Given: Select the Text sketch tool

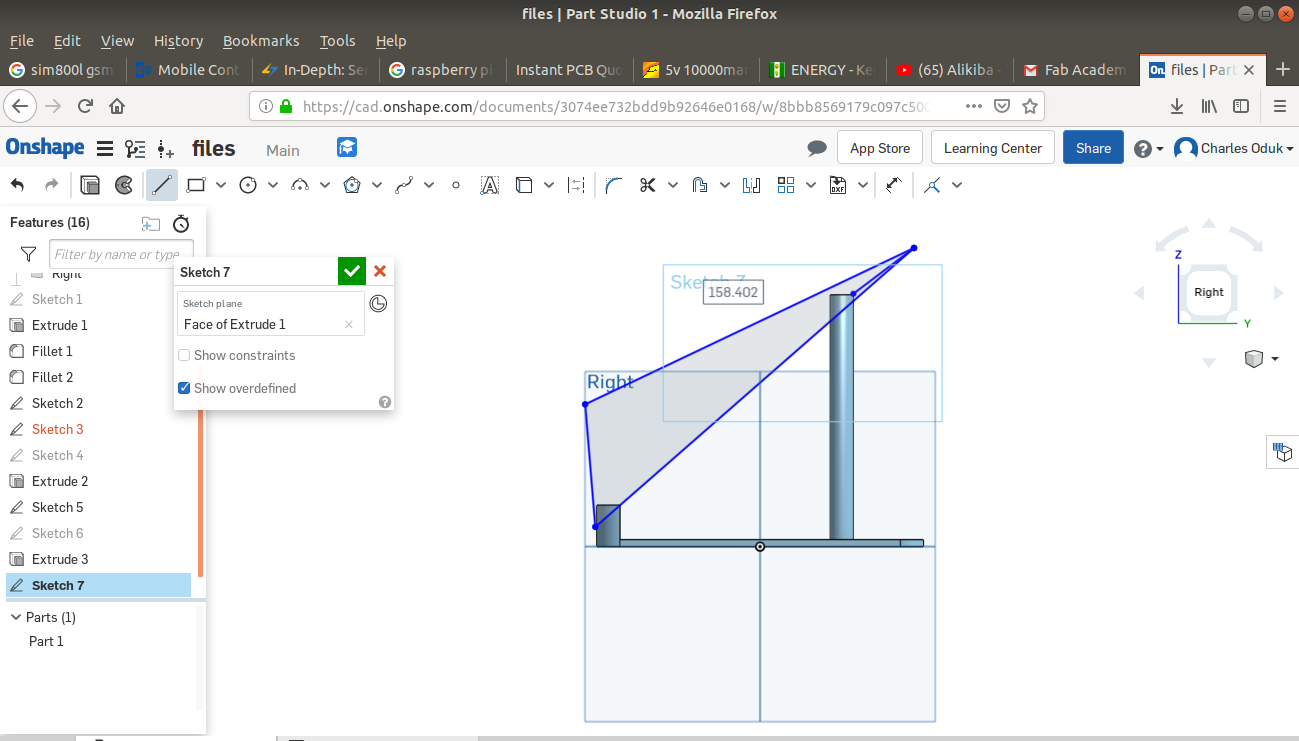Looking at the screenshot, I should tap(489, 185).
